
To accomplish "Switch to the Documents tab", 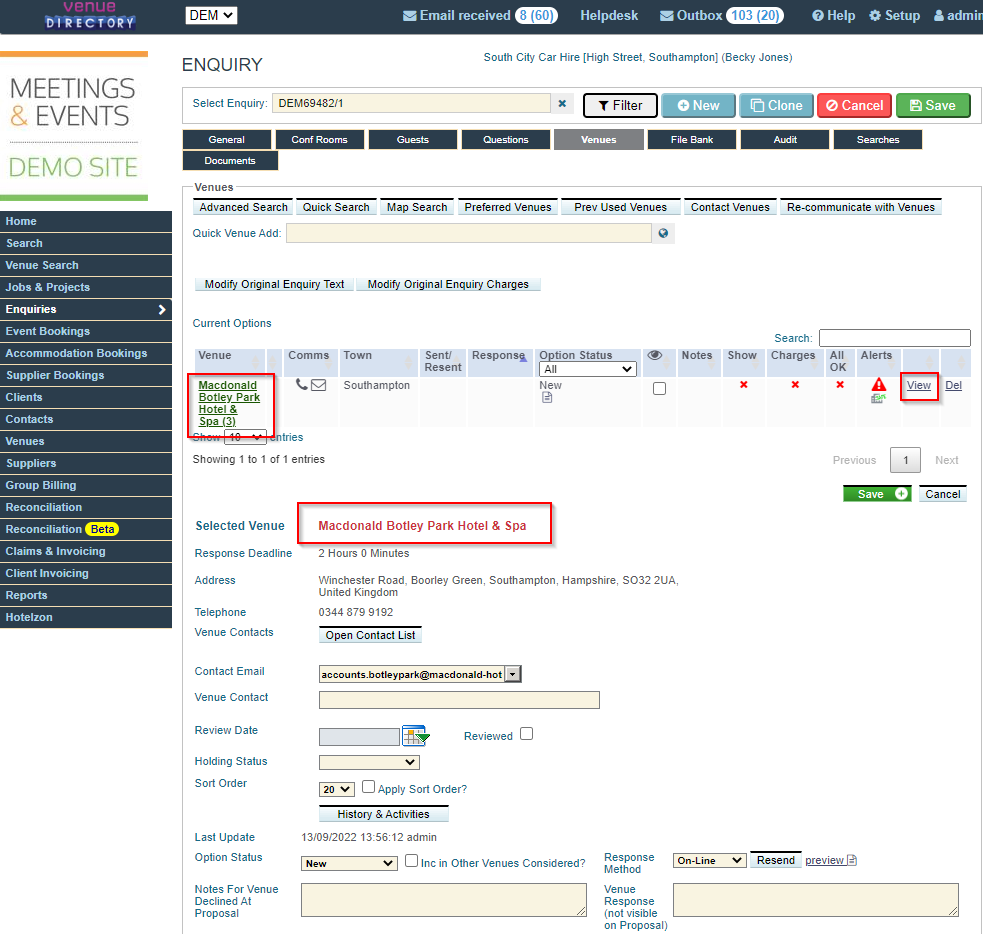I will [x=230, y=160].
